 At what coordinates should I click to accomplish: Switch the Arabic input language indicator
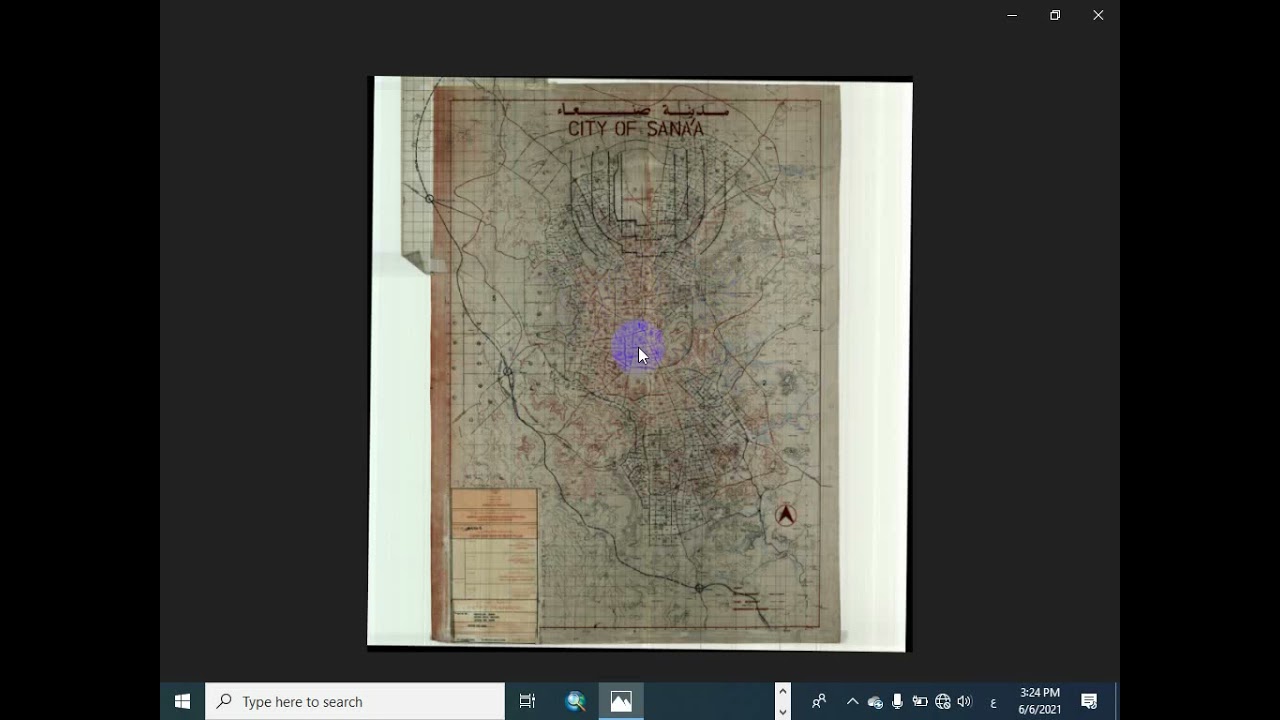coord(992,702)
